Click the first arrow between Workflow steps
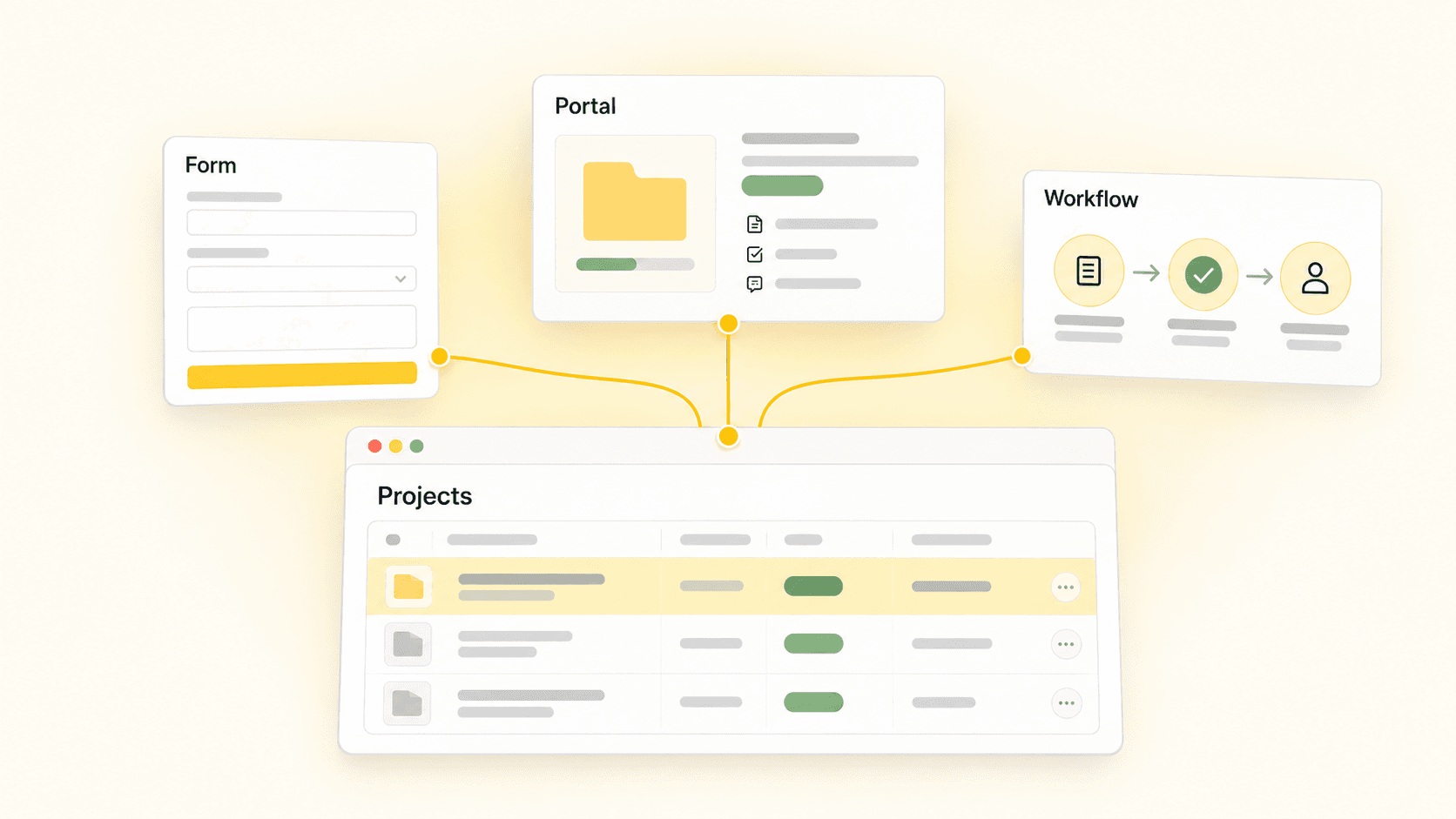1456x819 pixels. point(1146,273)
